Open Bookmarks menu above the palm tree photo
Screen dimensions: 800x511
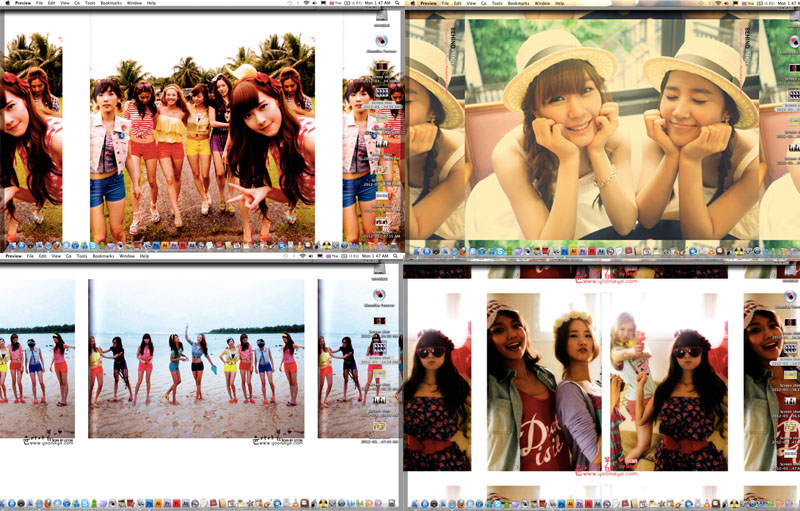tap(111, 3)
